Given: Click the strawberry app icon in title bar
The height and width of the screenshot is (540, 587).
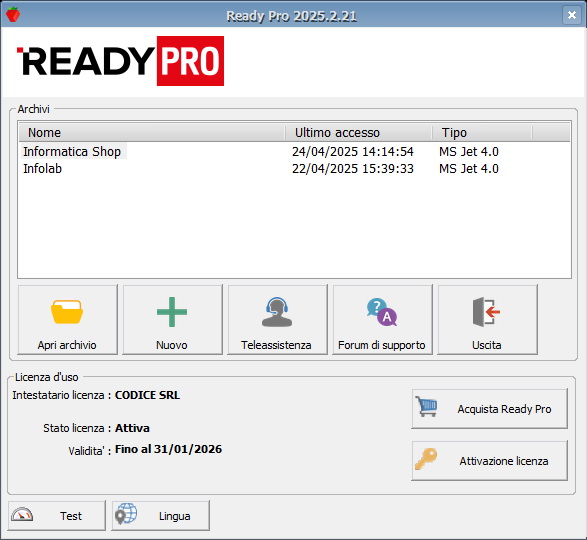Looking at the screenshot, I should coord(13,15).
